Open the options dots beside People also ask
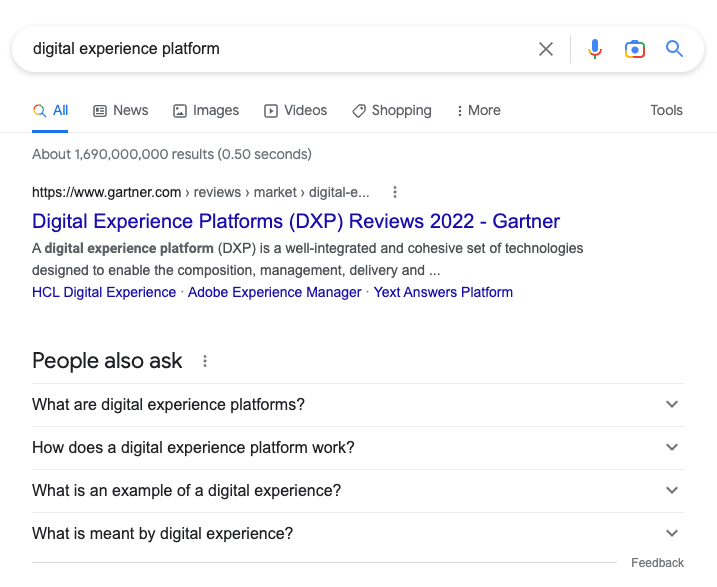The image size is (717, 587). click(205, 361)
